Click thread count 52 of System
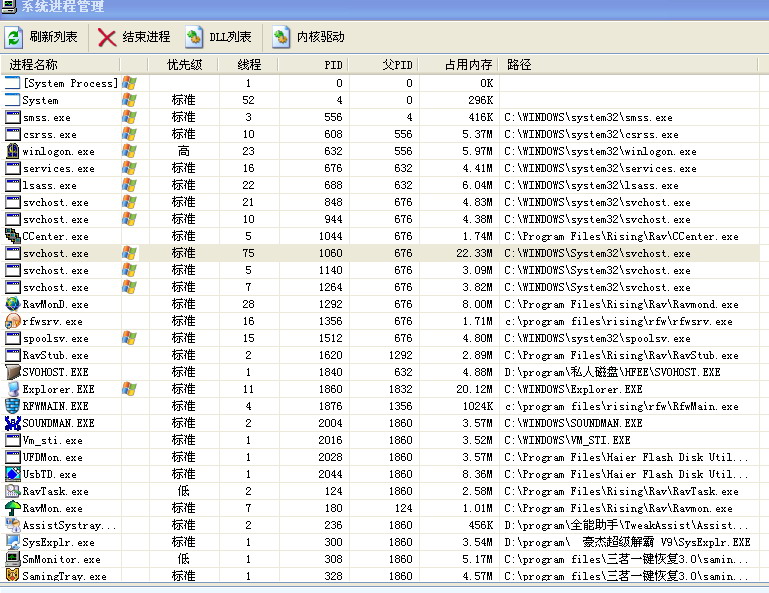 tap(248, 100)
